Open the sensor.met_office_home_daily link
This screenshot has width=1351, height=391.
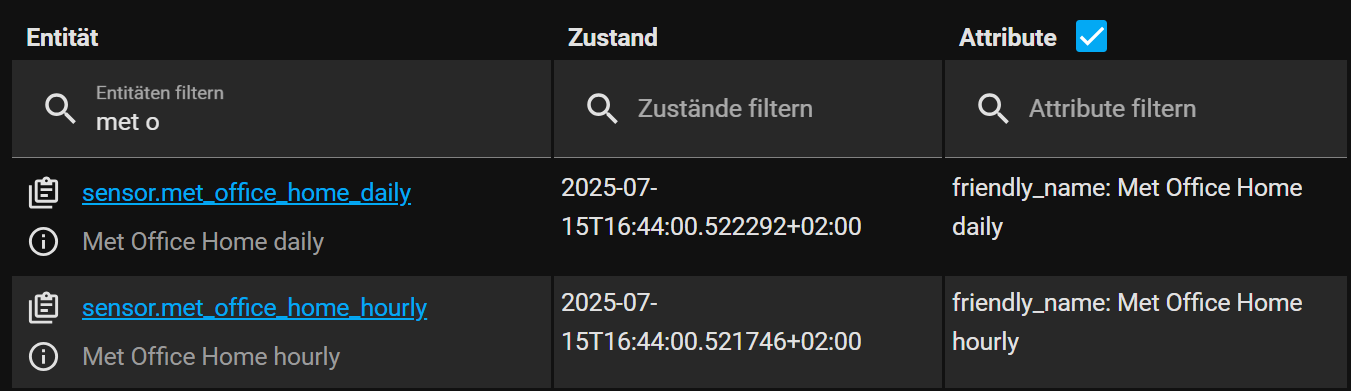pos(247,193)
